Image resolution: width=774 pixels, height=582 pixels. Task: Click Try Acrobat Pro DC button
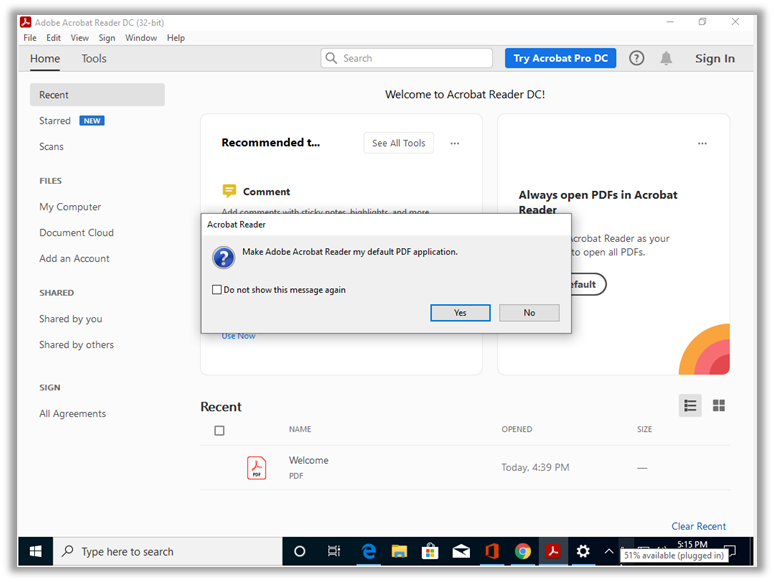click(x=560, y=58)
